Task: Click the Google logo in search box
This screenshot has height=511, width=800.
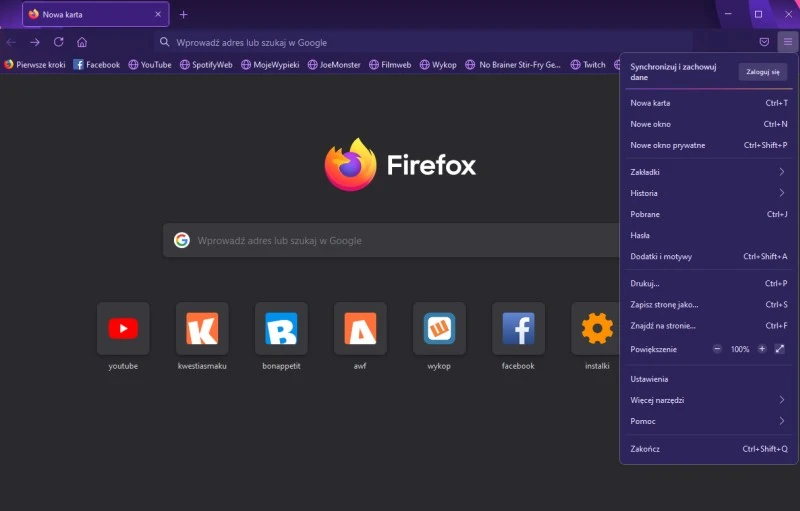Action: 182,240
